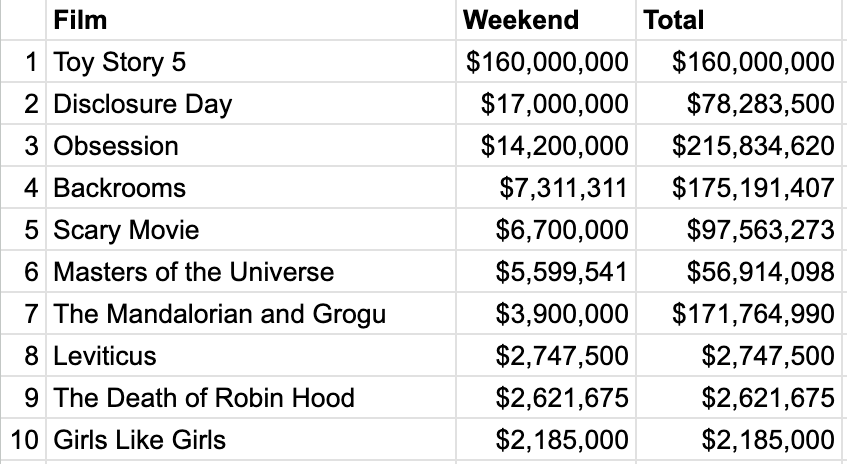847x464 pixels.
Task: Click weekend value $6,700,000 cell
Action: click(x=546, y=229)
